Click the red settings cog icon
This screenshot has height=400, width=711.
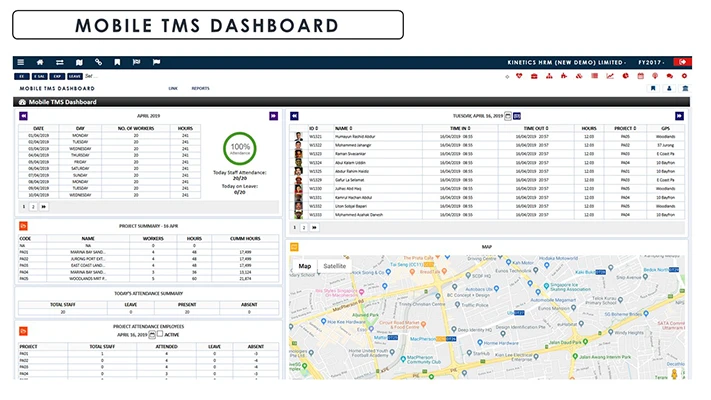pos(684,76)
